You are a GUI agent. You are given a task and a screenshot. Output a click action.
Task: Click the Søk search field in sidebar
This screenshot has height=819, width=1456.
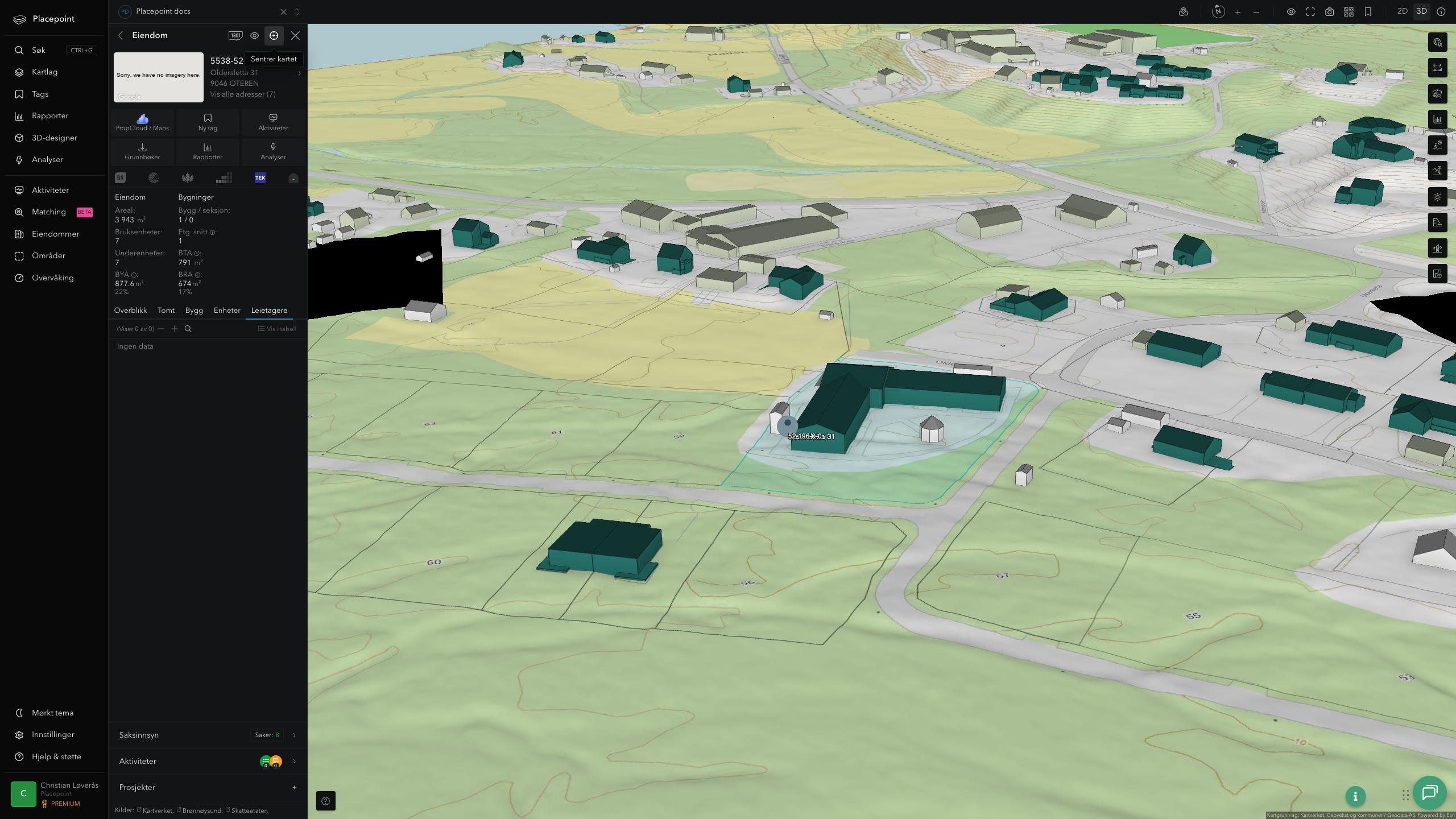[x=54, y=51]
